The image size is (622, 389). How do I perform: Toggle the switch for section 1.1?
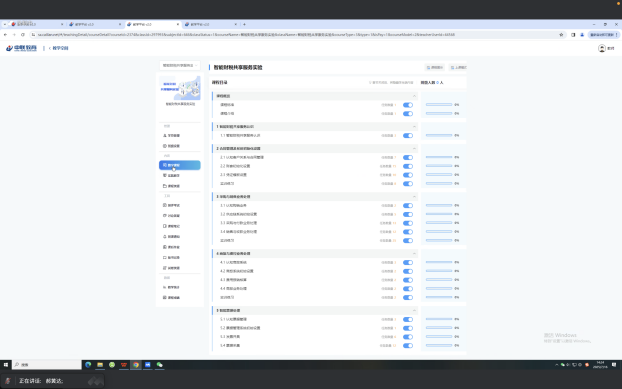point(408,136)
